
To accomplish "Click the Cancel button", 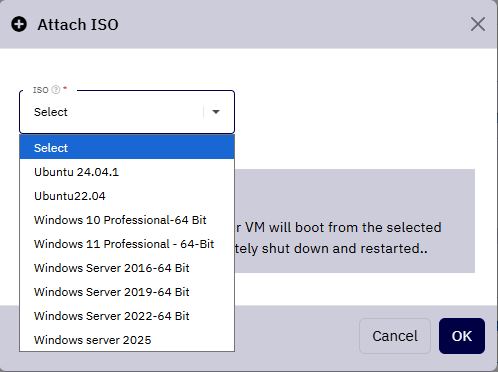I will (395, 336).
